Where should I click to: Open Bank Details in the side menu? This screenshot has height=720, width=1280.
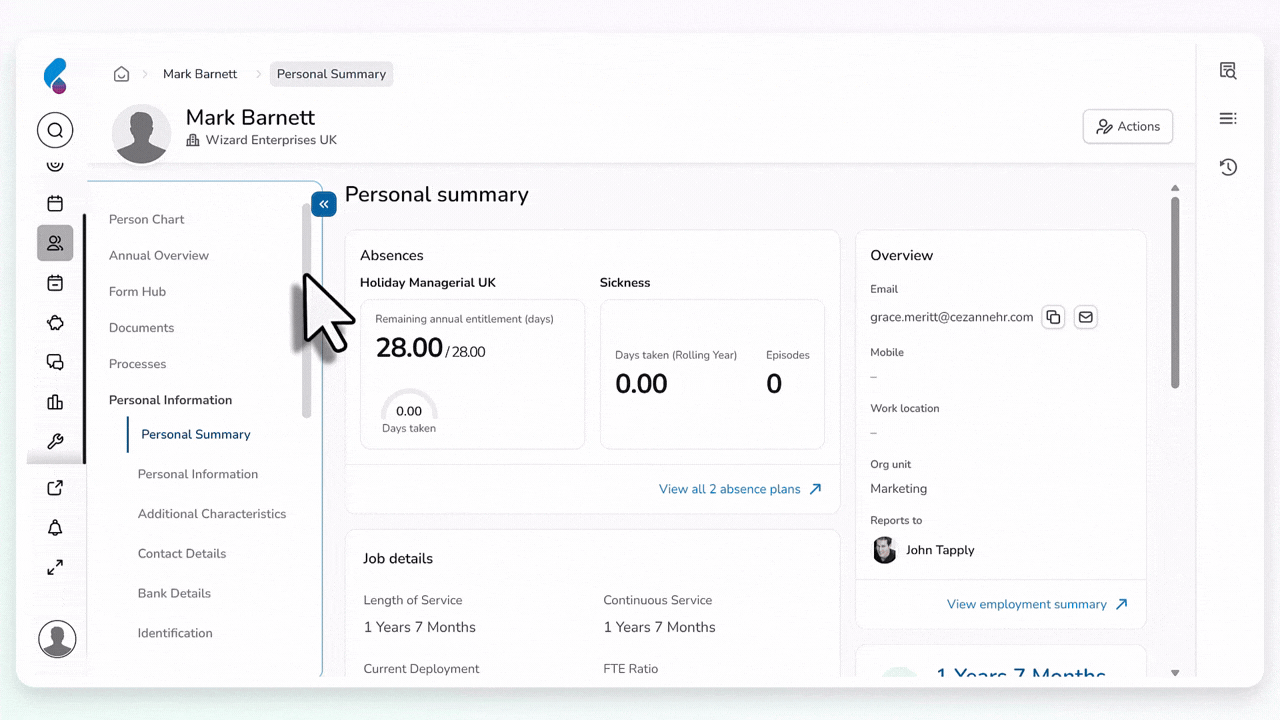[x=174, y=593]
